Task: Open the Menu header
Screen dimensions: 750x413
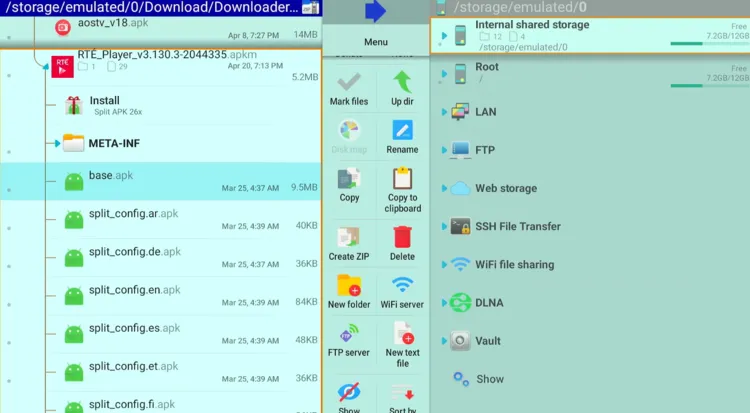Action: coord(375,42)
